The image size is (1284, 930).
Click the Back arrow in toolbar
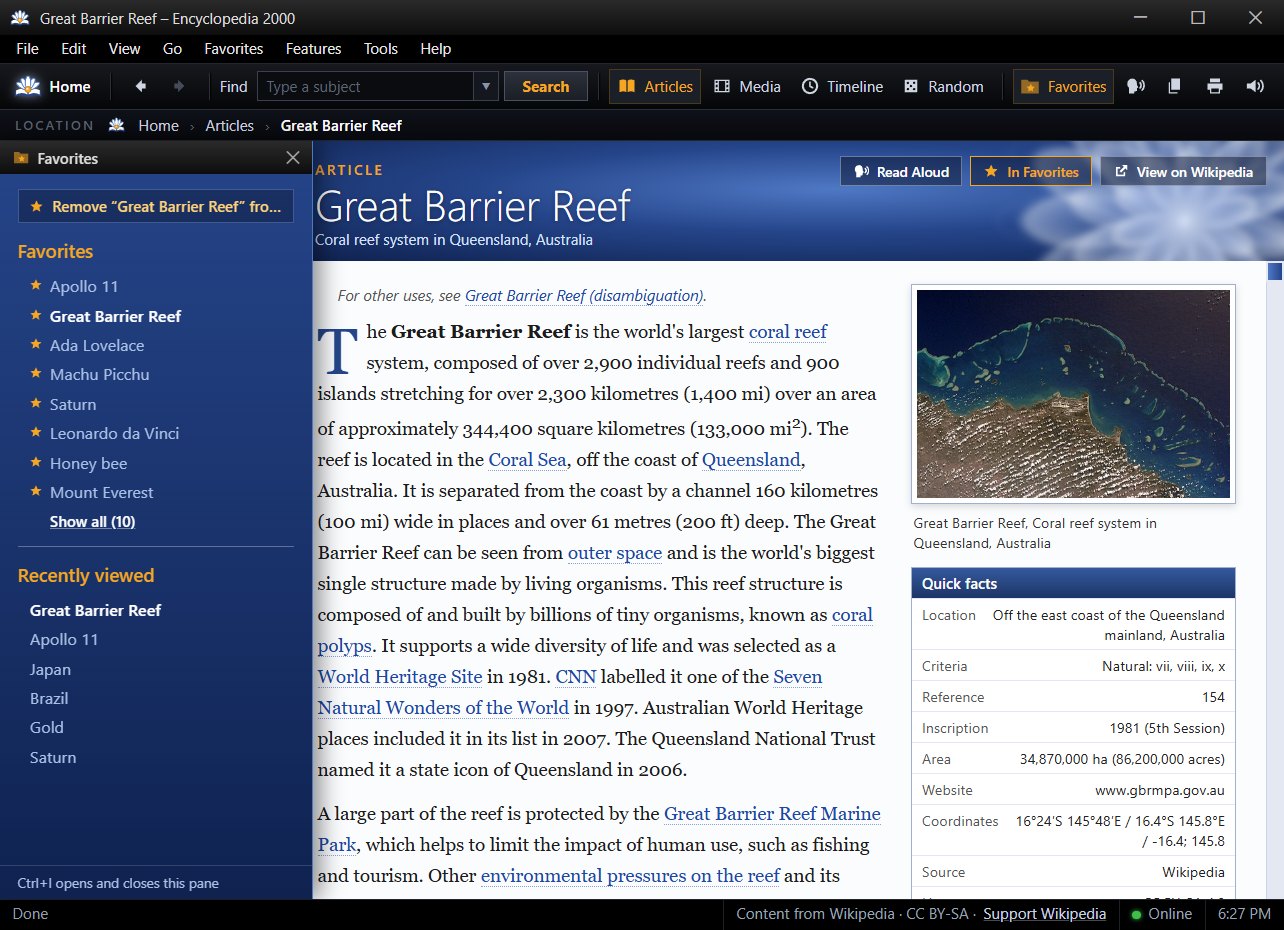pyautogui.click(x=141, y=87)
